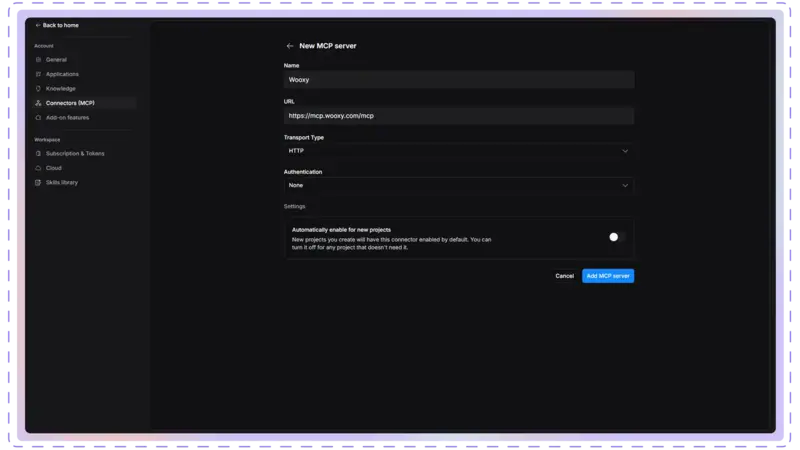
Task: Click the Account section header
Action: 44,46
